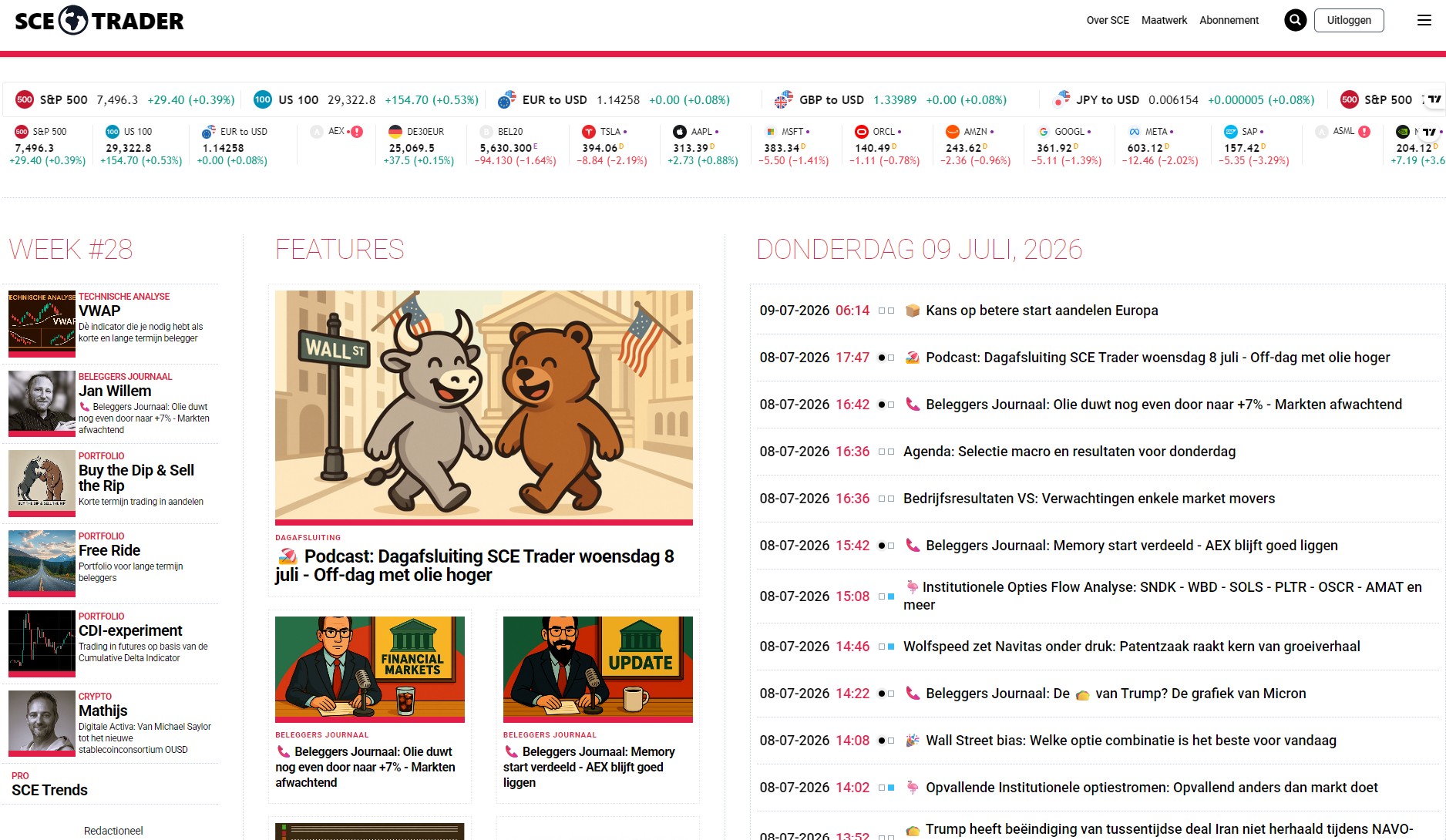1446x840 pixels.
Task: Click the Uitloggen button
Action: click(x=1349, y=20)
